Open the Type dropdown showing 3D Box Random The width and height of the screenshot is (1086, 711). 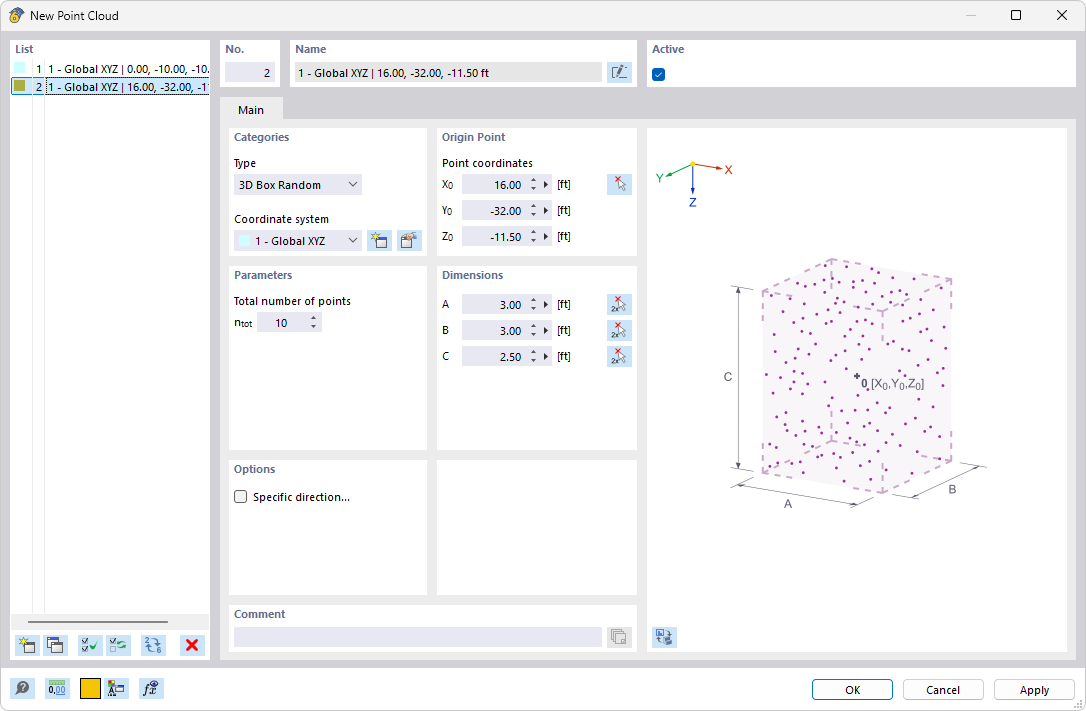click(x=298, y=185)
